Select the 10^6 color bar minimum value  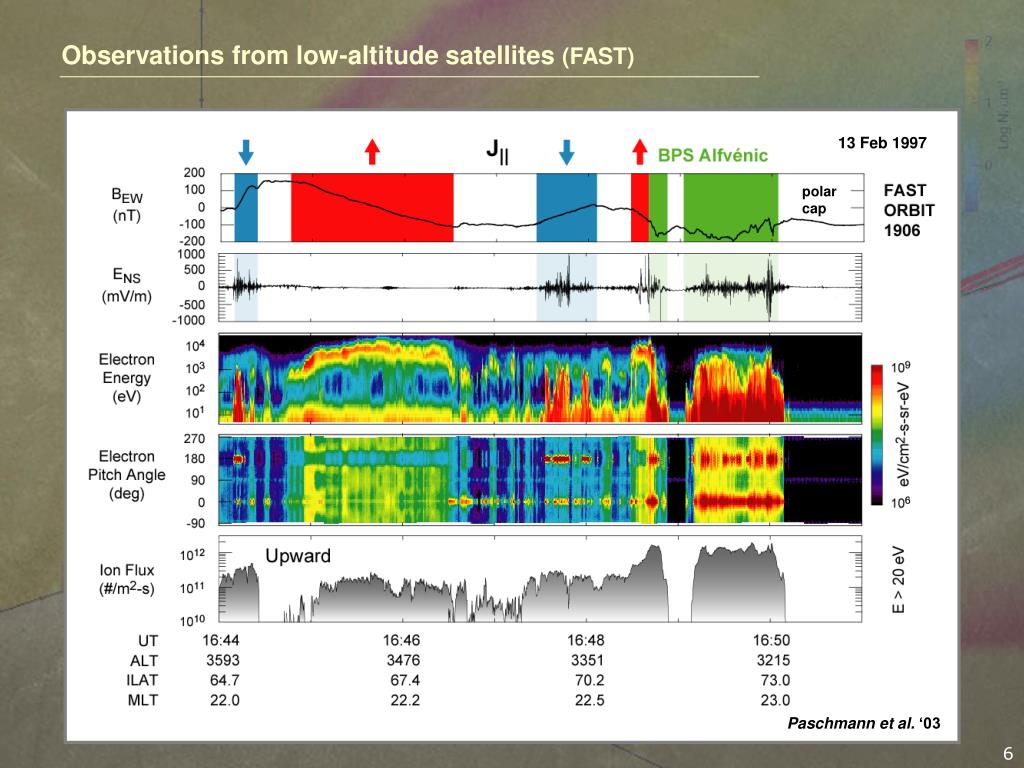coord(901,502)
